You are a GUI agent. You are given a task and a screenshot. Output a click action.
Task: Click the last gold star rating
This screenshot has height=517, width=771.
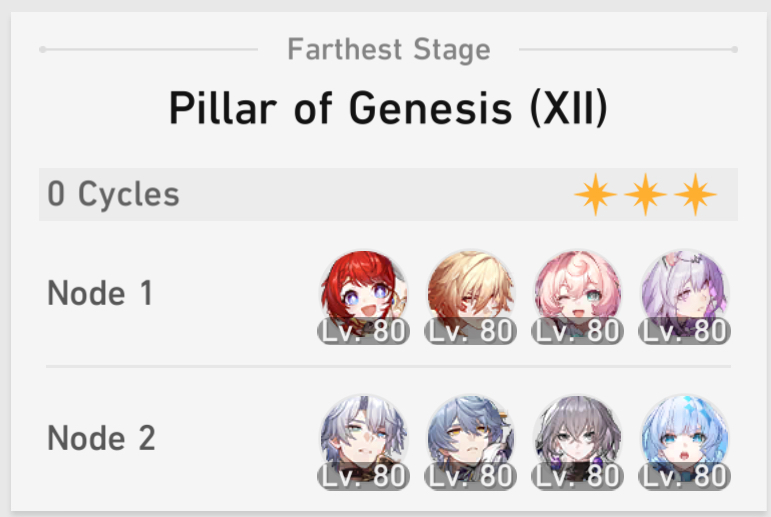tap(695, 194)
